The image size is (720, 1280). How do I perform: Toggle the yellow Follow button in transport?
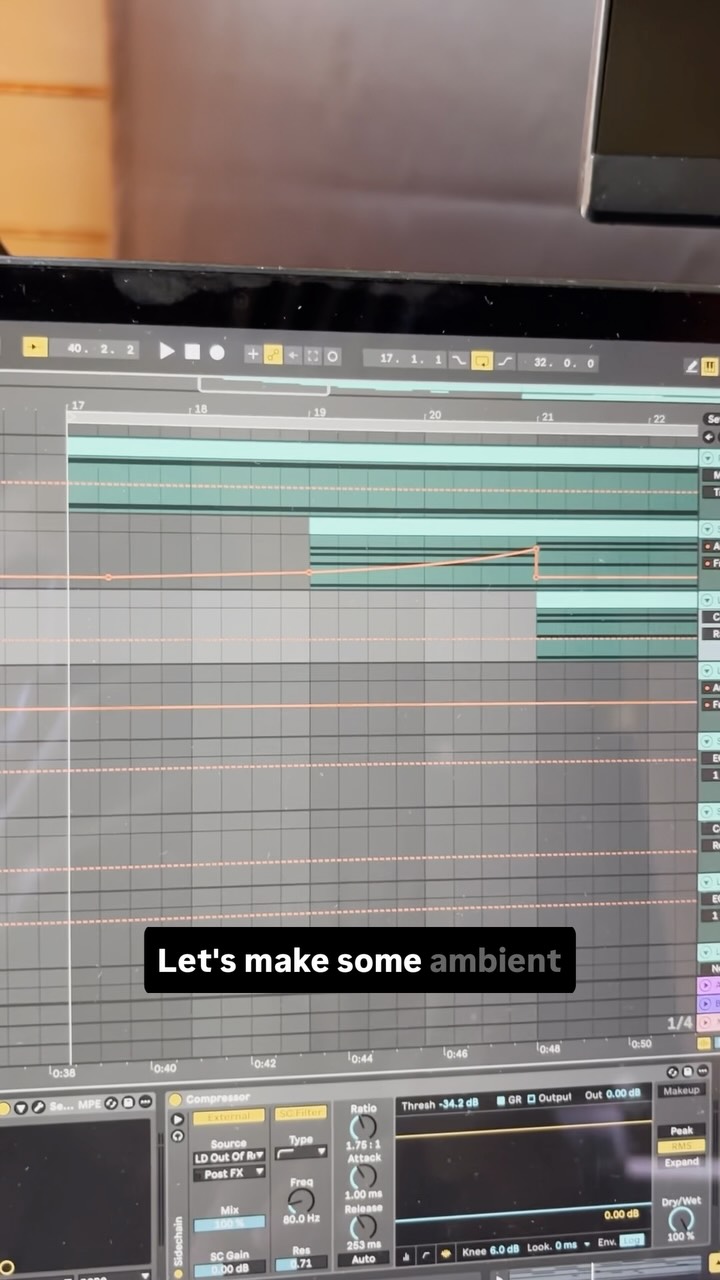pyautogui.click(x=35, y=347)
